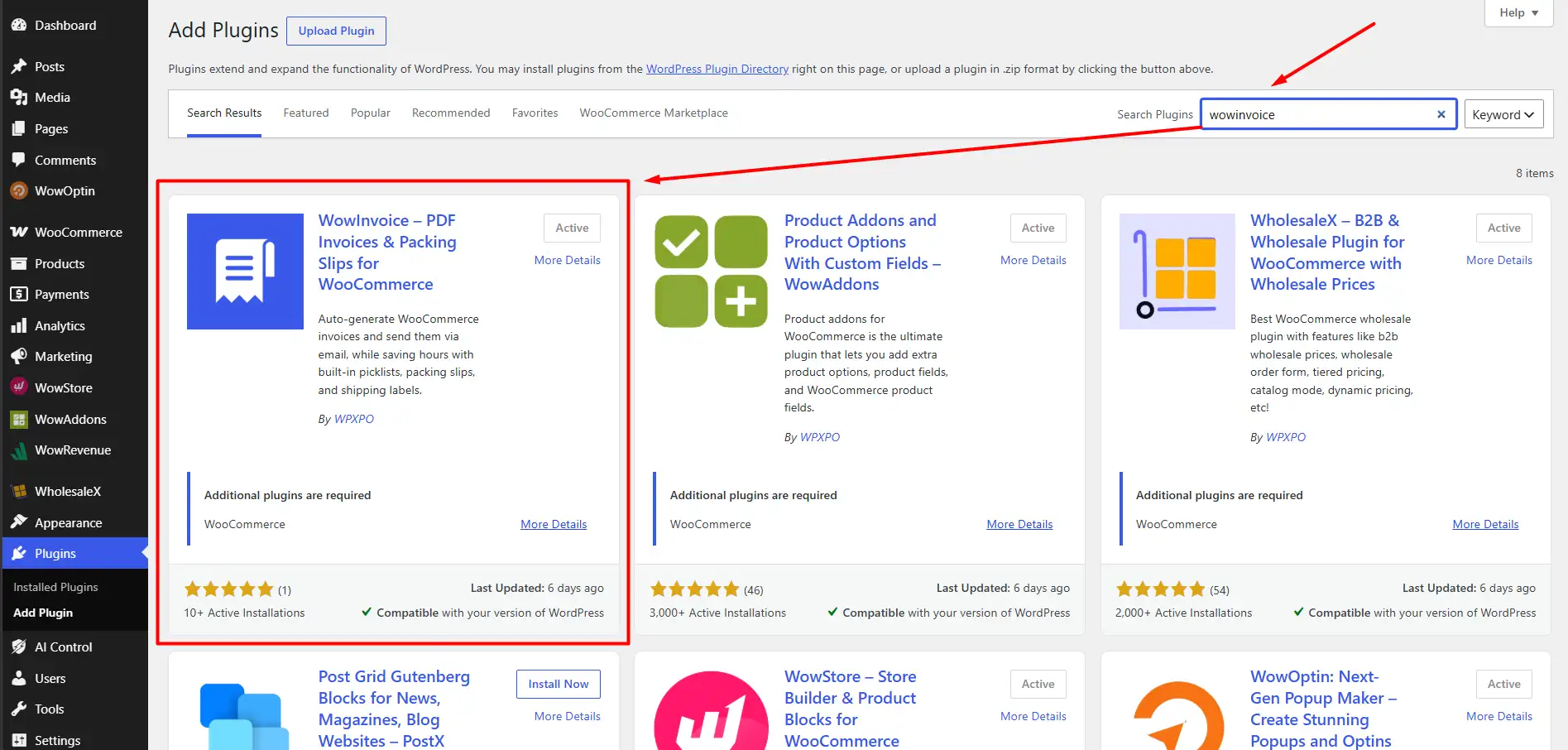Click the Post Grid Gutenberg Blocks title link
Screen dimensions: 1568x750
(x=394, y=709)
